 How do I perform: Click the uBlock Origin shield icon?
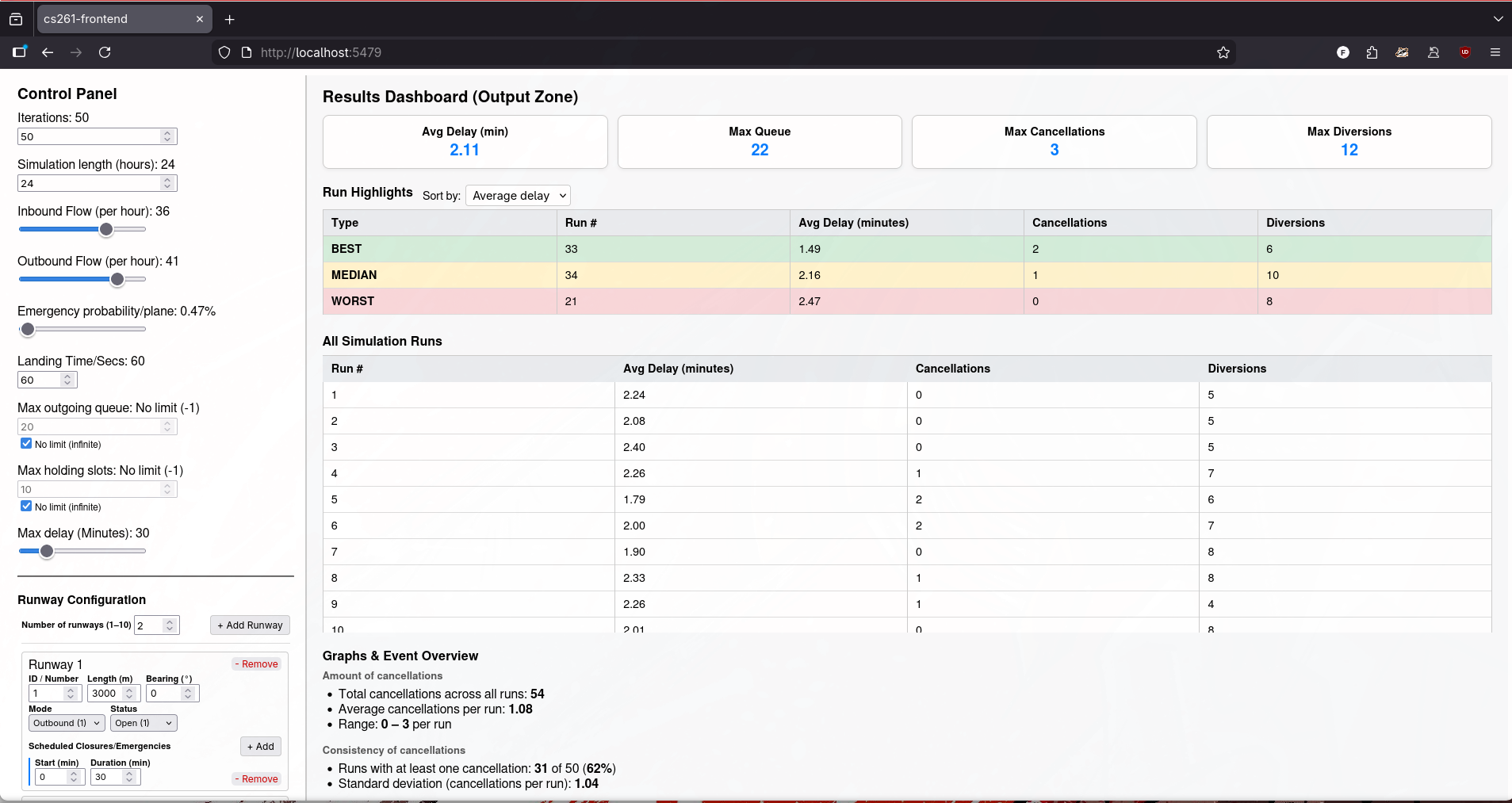1464,52
